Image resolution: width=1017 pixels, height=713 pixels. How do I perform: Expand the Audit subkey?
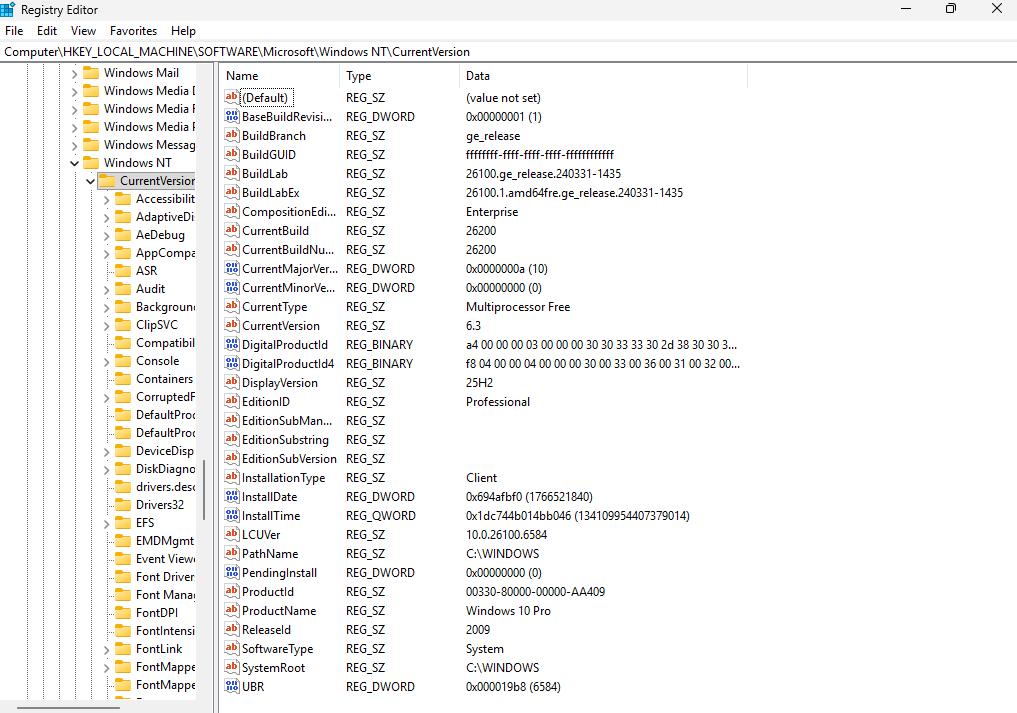click(x=107, y=290)
